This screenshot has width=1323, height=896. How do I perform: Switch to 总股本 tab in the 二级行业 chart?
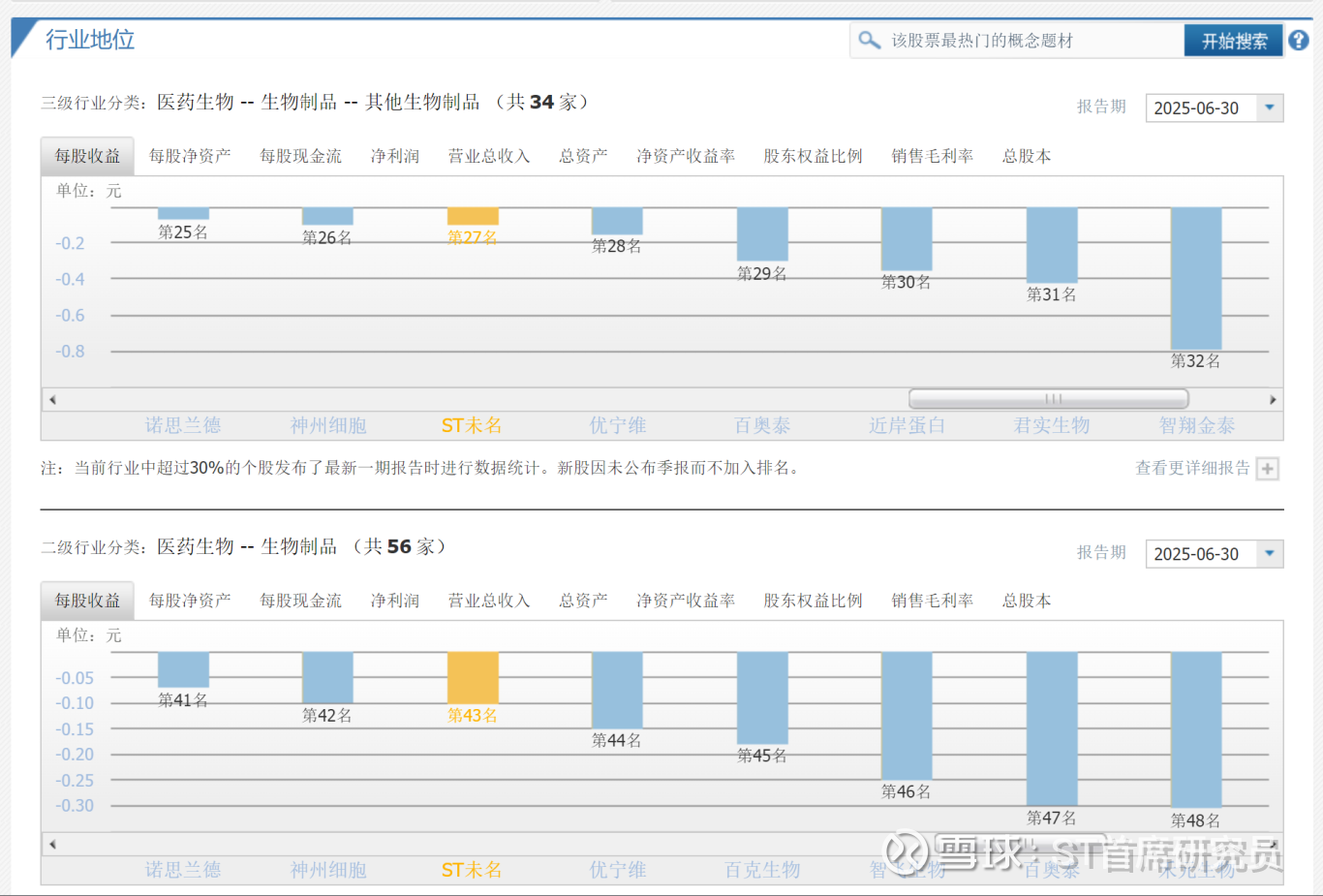[1027, 601]
